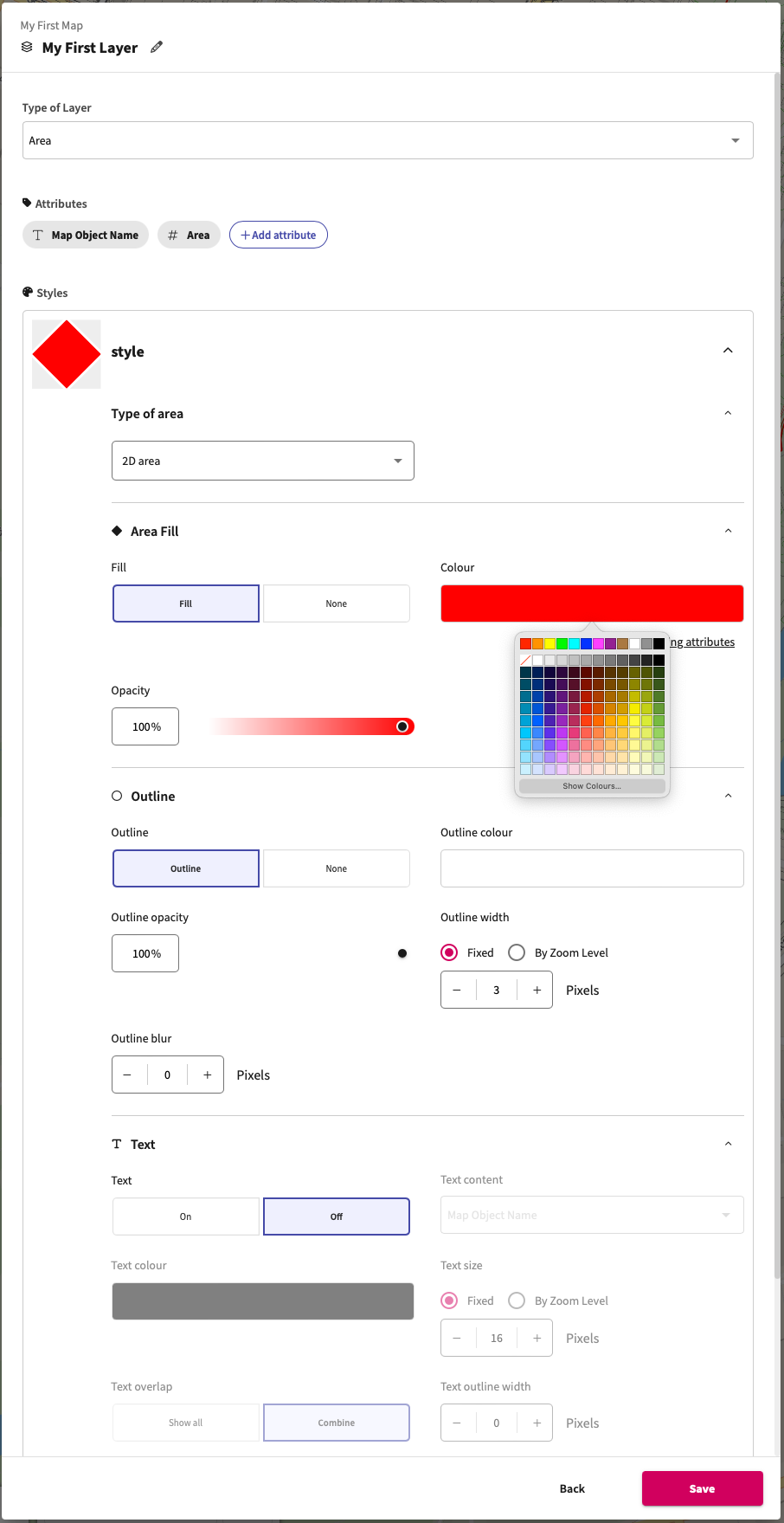Increase text size with the plus button
784x1523 pixels.
537,1338
